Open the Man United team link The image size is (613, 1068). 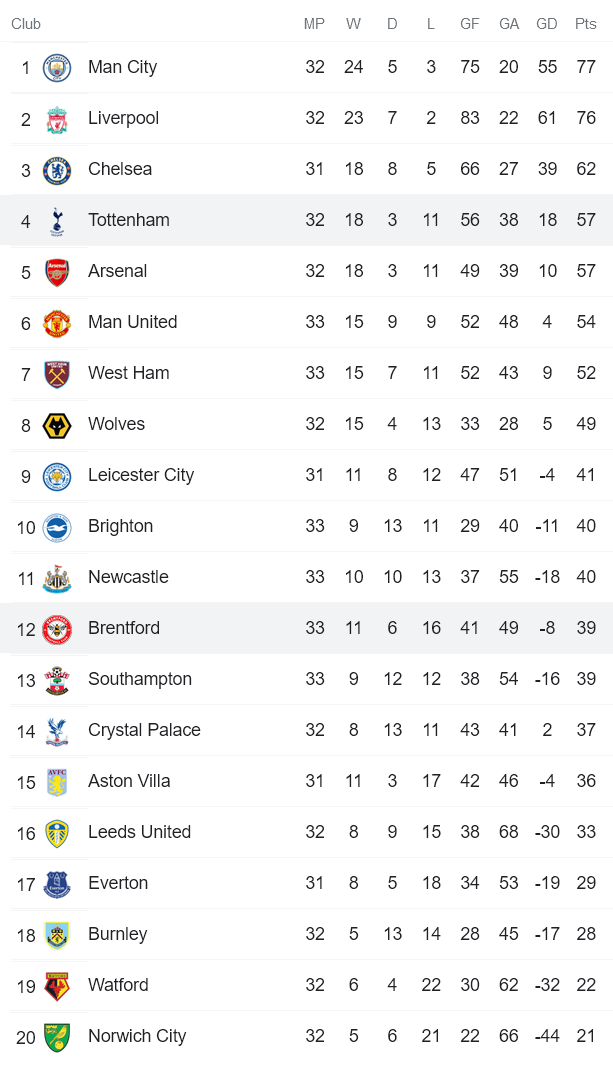point(132,322)
